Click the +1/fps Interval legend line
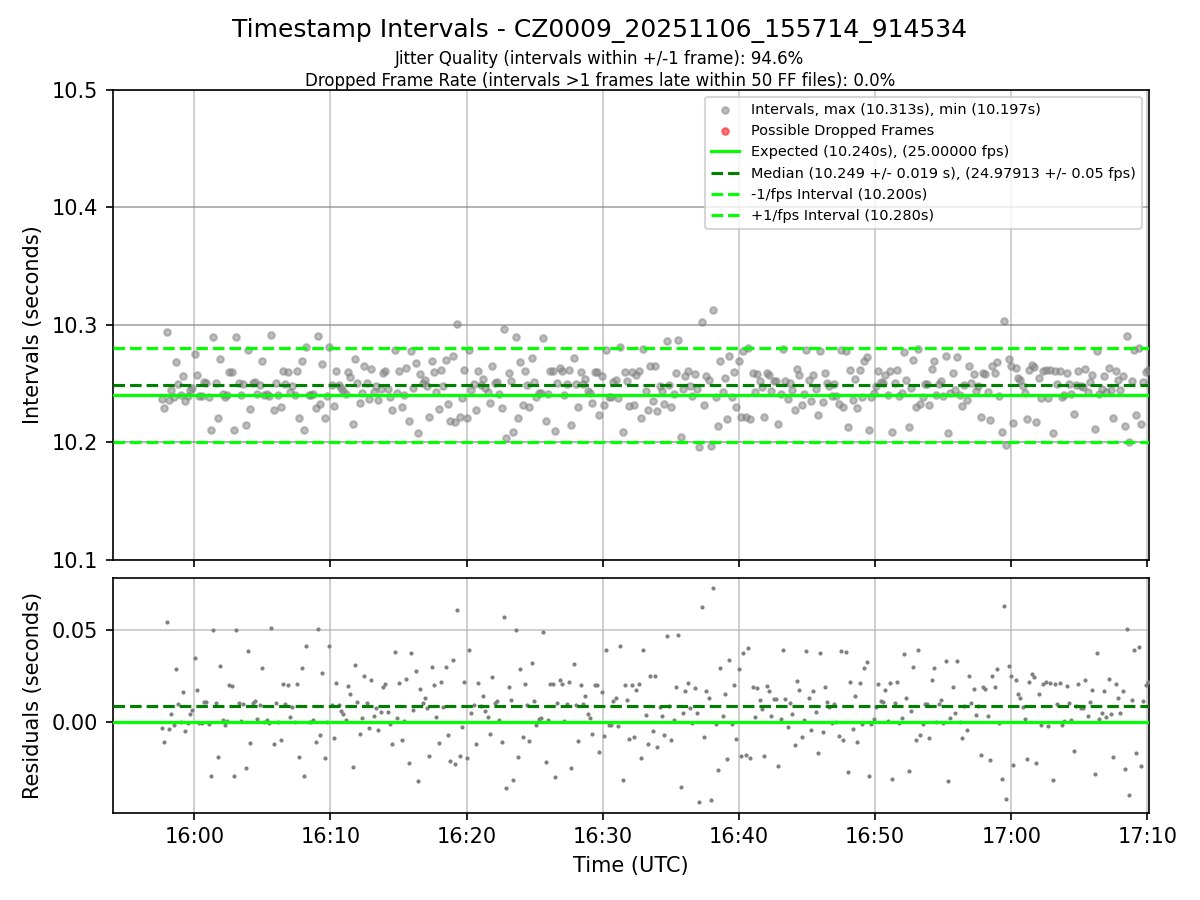1200x900 pixels. click(x=726, y=215)
